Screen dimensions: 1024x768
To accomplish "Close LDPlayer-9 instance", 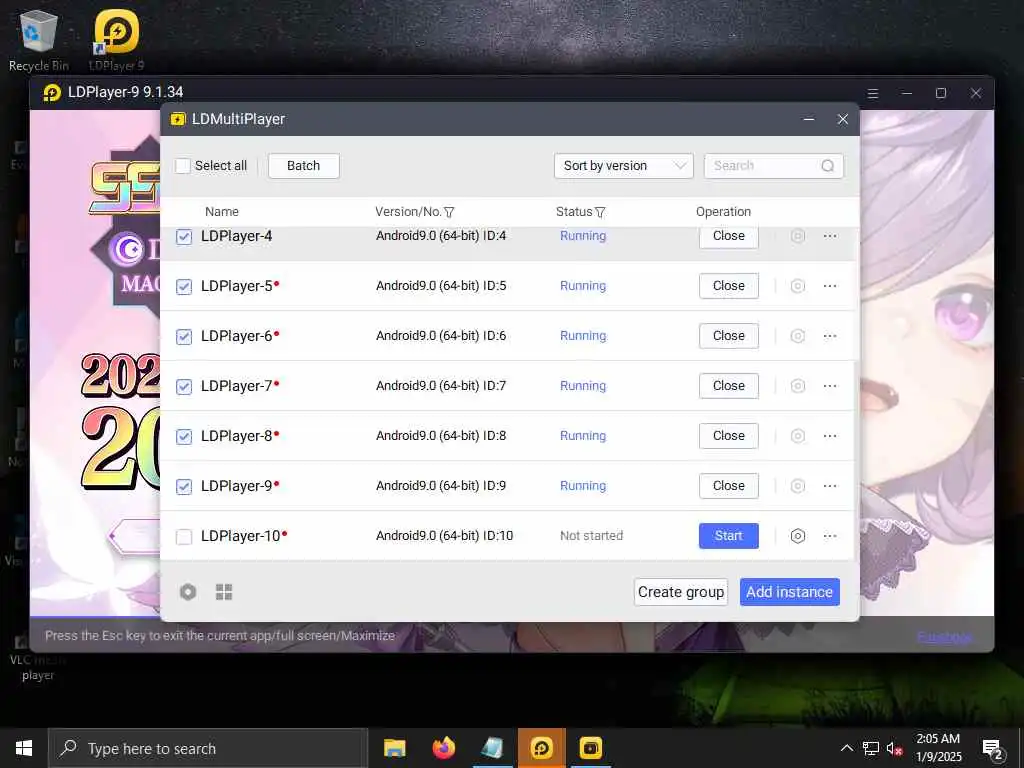I will 729,486.
